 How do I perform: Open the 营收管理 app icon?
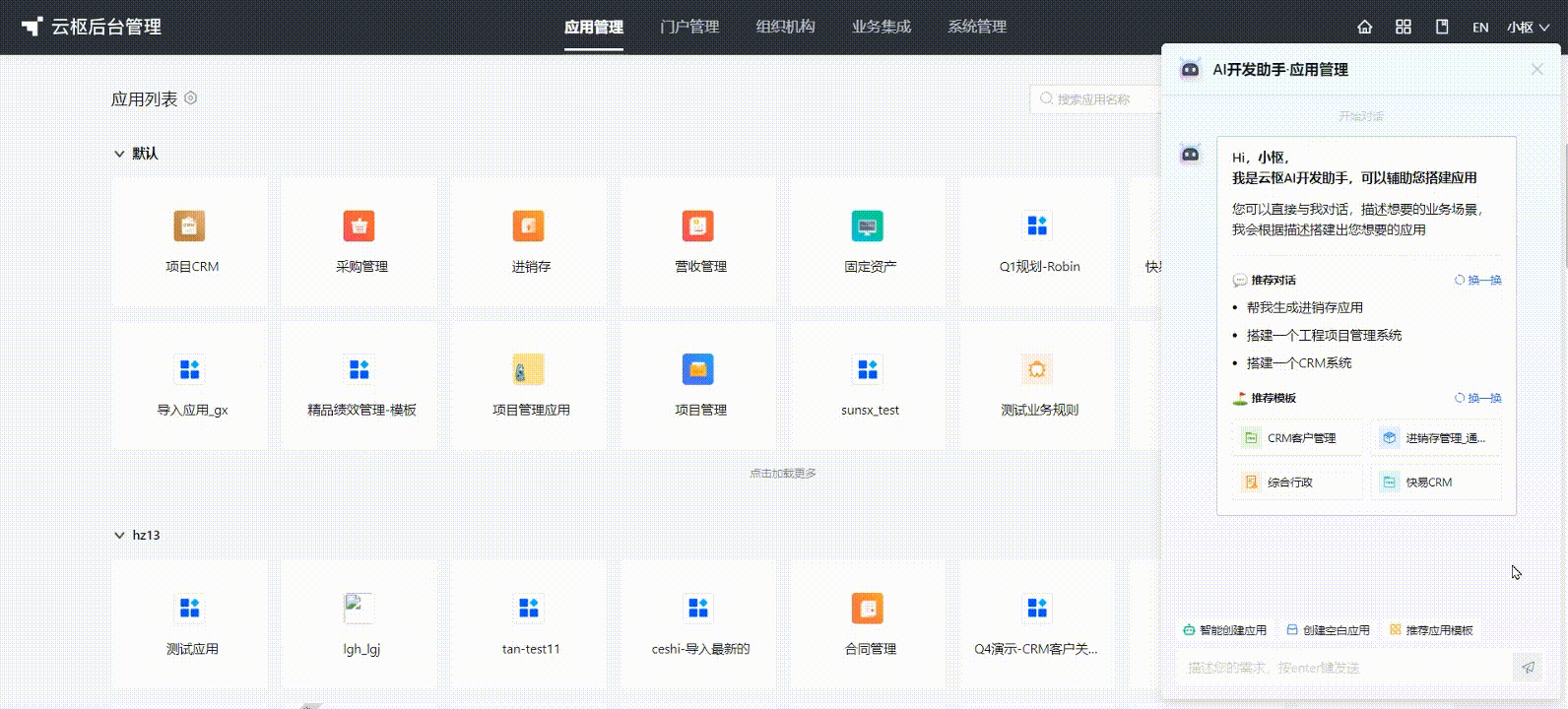point(698,226)
